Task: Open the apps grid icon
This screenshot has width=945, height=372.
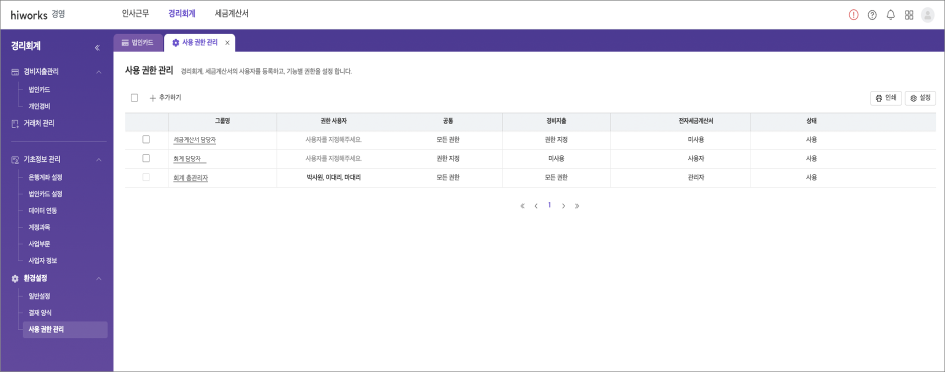Action: click(909, 15)
